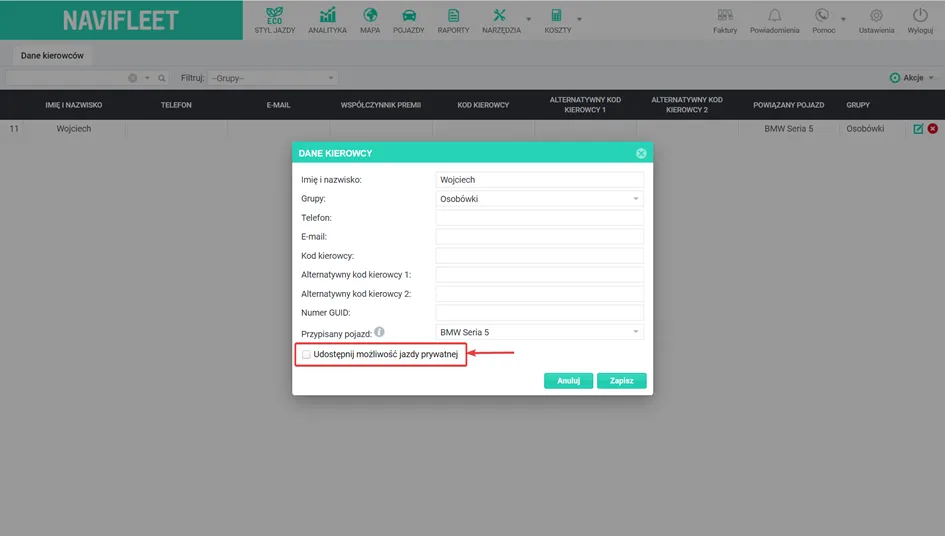Sort by Kod kierowcy column header

click(x=483, y=105)
